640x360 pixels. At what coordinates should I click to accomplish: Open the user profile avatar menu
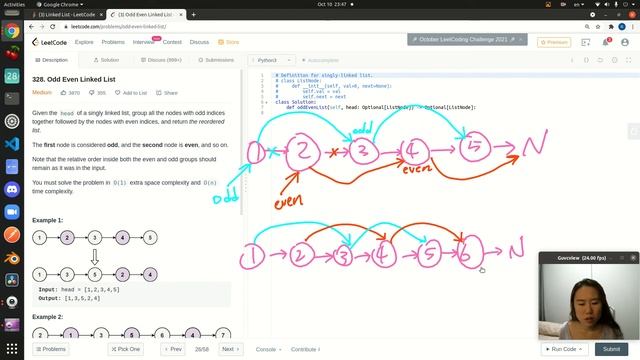click(624, 42)
